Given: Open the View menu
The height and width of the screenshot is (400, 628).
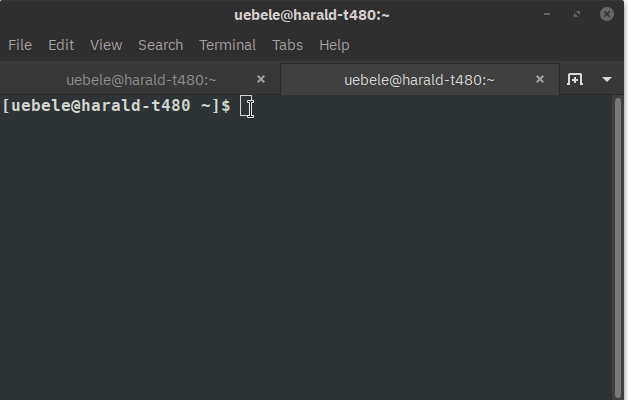Looking at the screenshot, I should [x=106, y=45].
